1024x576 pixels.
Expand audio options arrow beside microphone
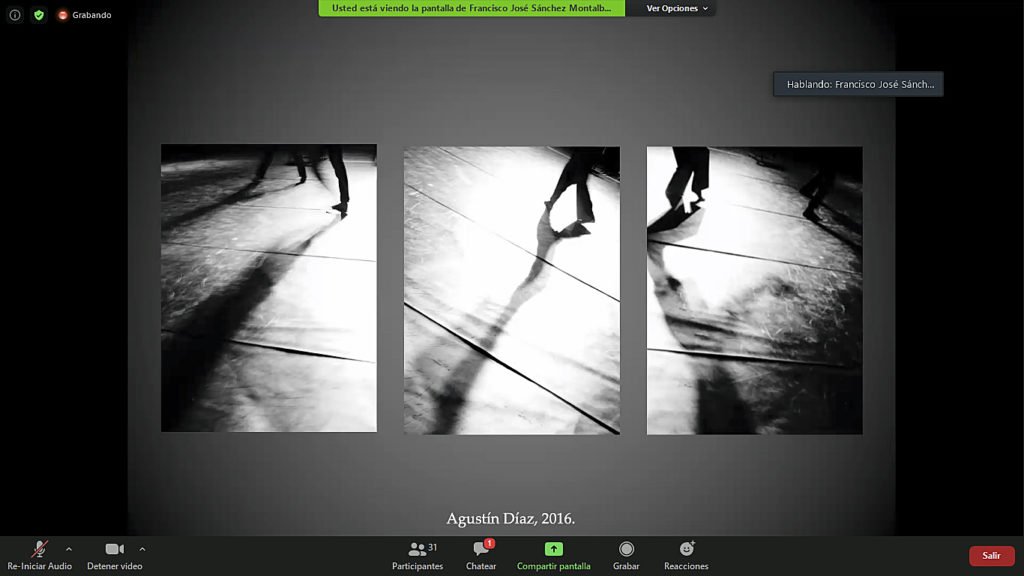point(69,549)
